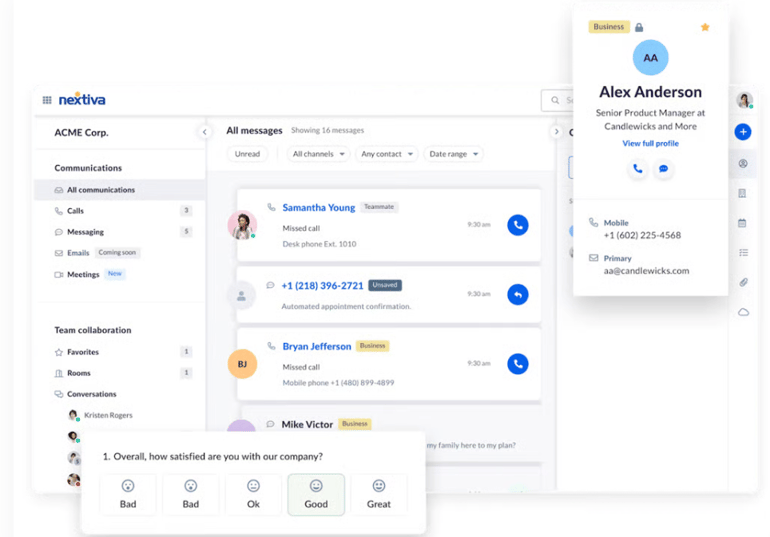Screen dimensions: 770x537
Task: Open Kristen Rogers conversation
Action: click(100, 415)
